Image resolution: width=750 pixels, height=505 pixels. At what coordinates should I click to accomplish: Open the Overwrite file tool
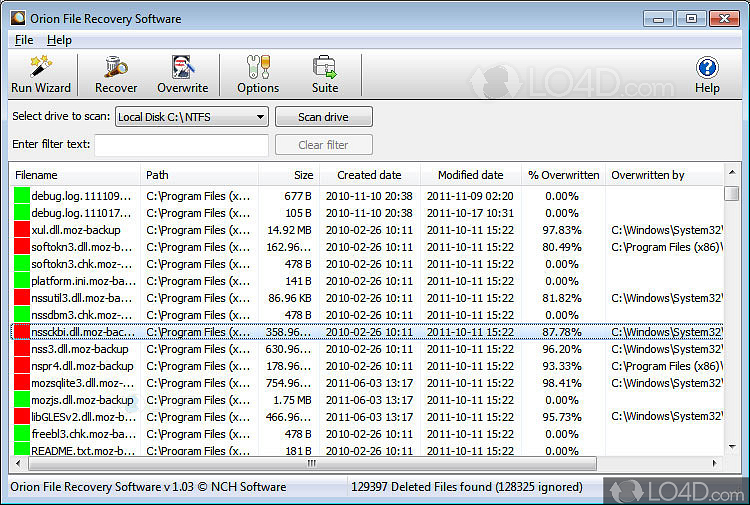click(x=183, y=74)
